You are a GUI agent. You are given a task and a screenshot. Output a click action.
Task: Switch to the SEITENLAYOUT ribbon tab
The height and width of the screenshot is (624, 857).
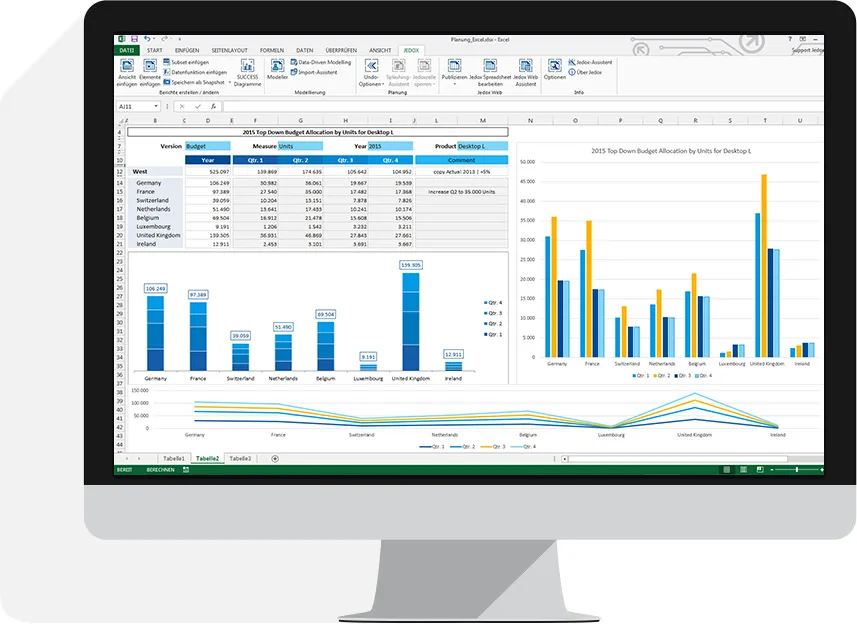(x=230, y=50)
